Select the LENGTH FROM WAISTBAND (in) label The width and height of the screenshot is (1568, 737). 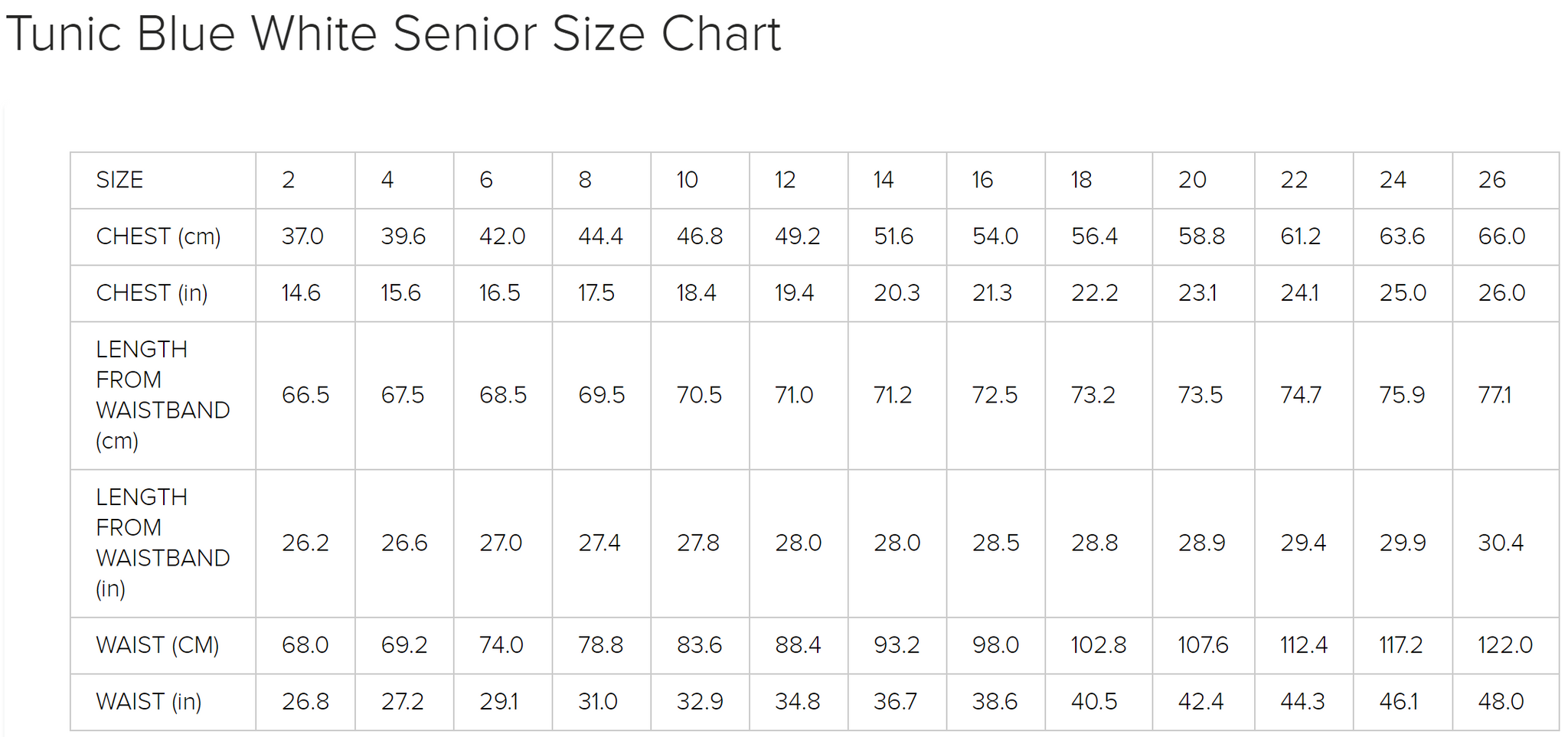pyautogui.click(x=162, y=543)
